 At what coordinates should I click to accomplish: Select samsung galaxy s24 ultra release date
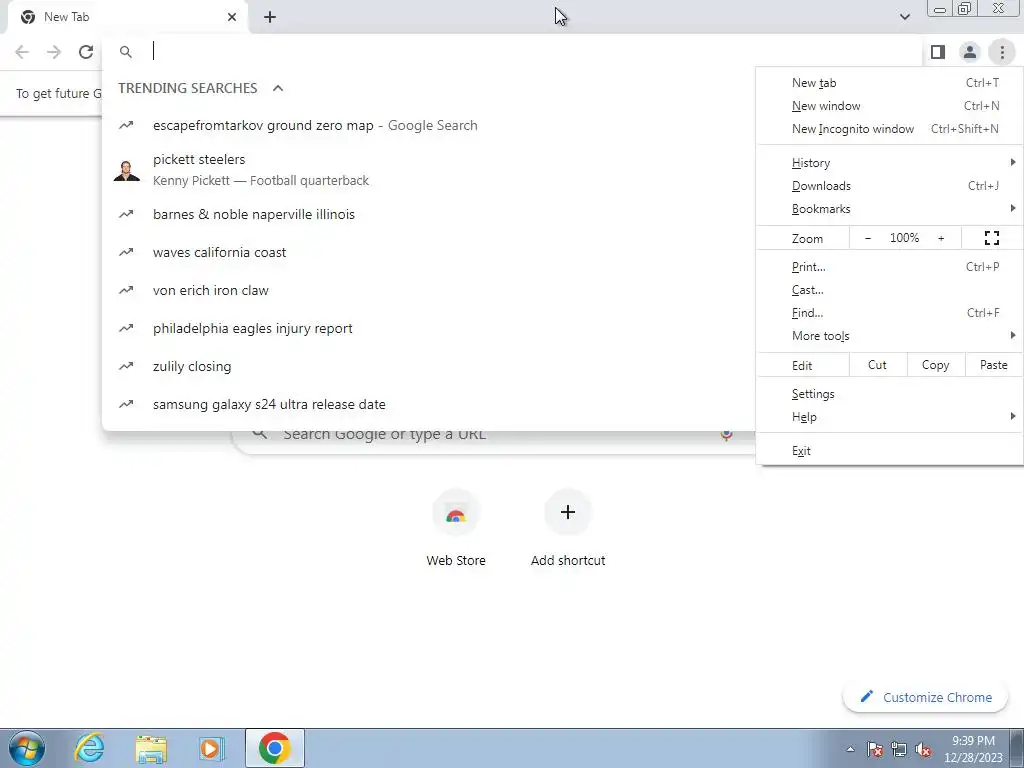coord(428,404)
